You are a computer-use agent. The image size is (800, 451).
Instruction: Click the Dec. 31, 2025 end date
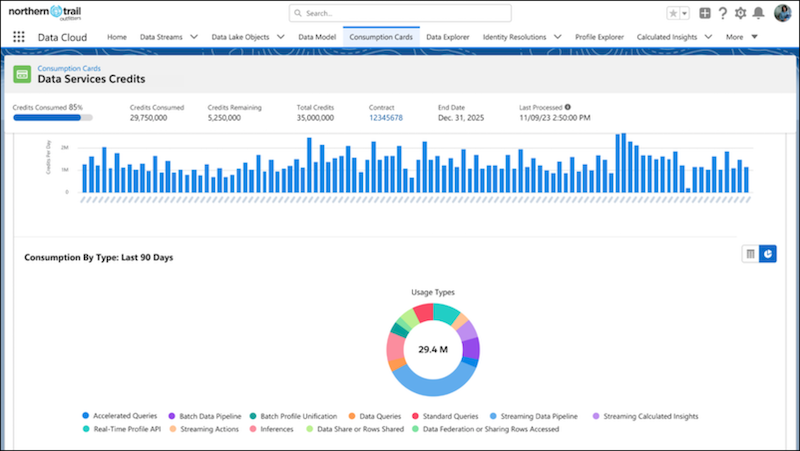pyautogui.click(x=461, y=118)
